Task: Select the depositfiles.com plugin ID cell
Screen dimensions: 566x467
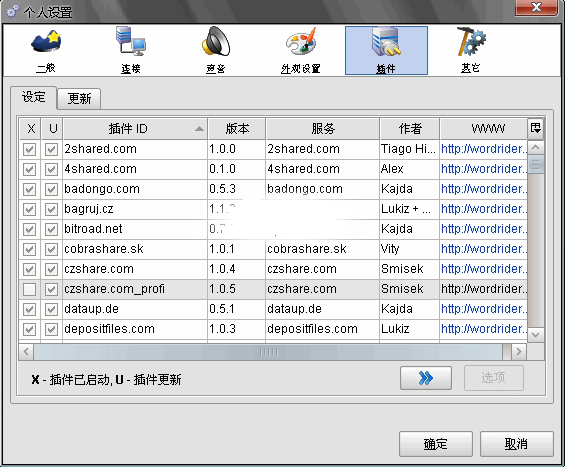Action: pos(135,329)
